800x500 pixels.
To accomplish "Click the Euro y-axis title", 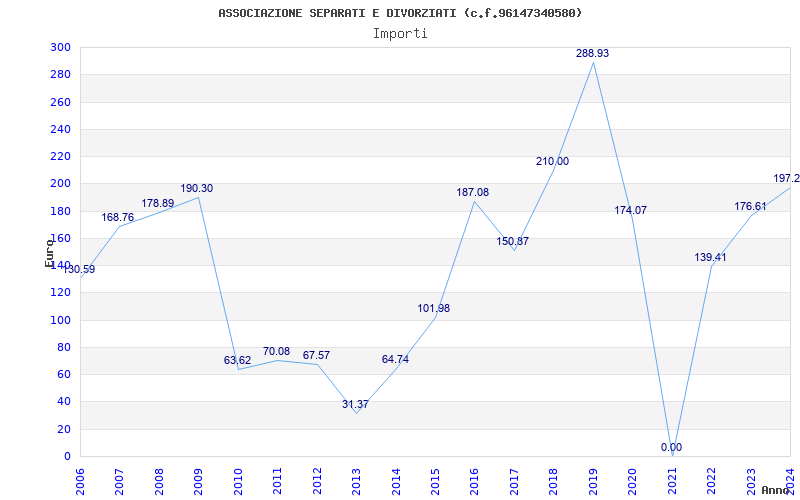I will (49, 253).
